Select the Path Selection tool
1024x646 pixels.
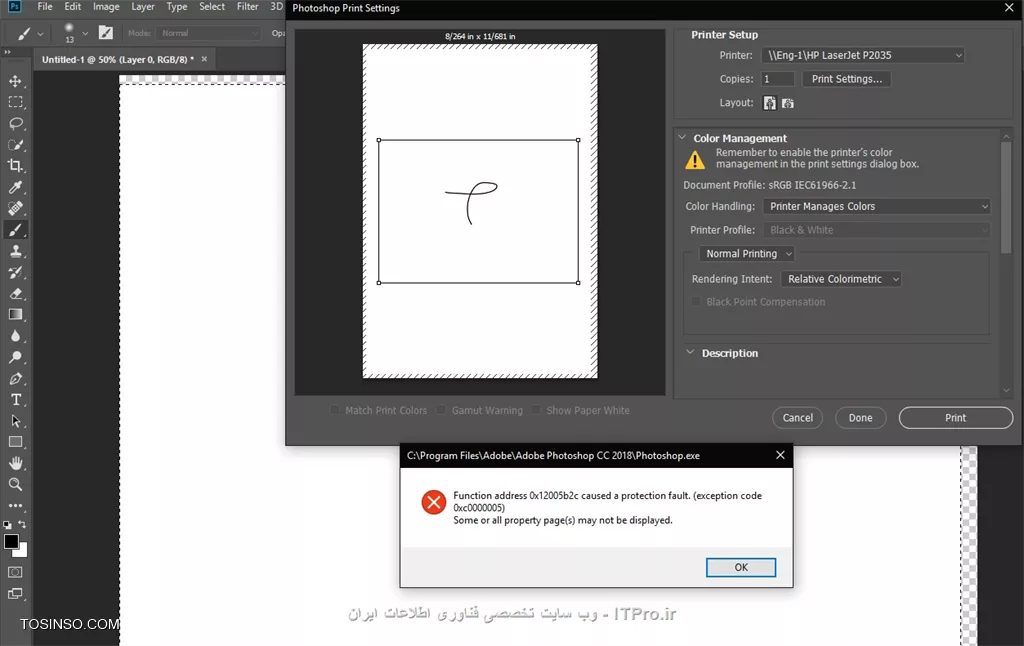[15, 421]
